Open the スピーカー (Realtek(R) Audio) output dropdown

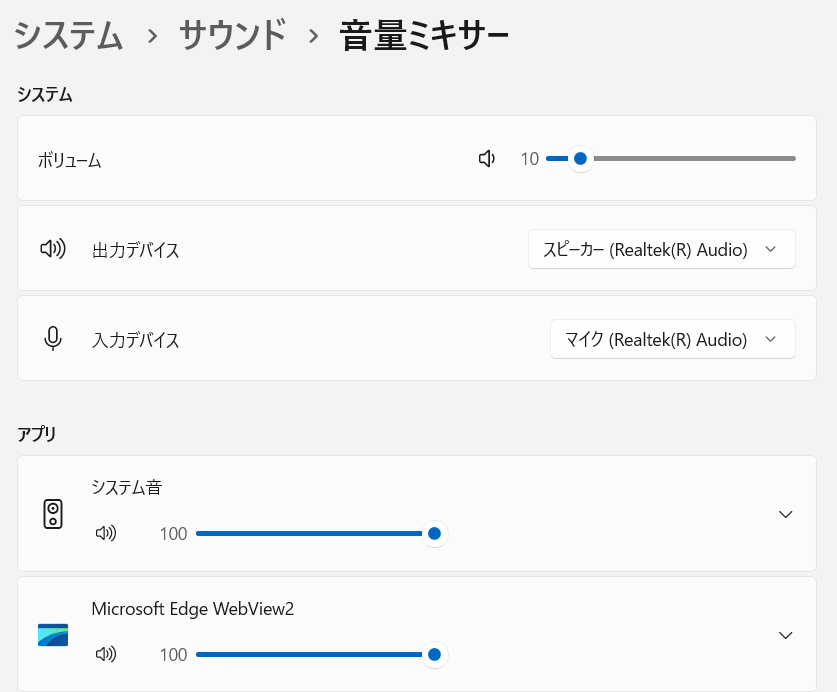pyautogui.click(x=661, y=248)
